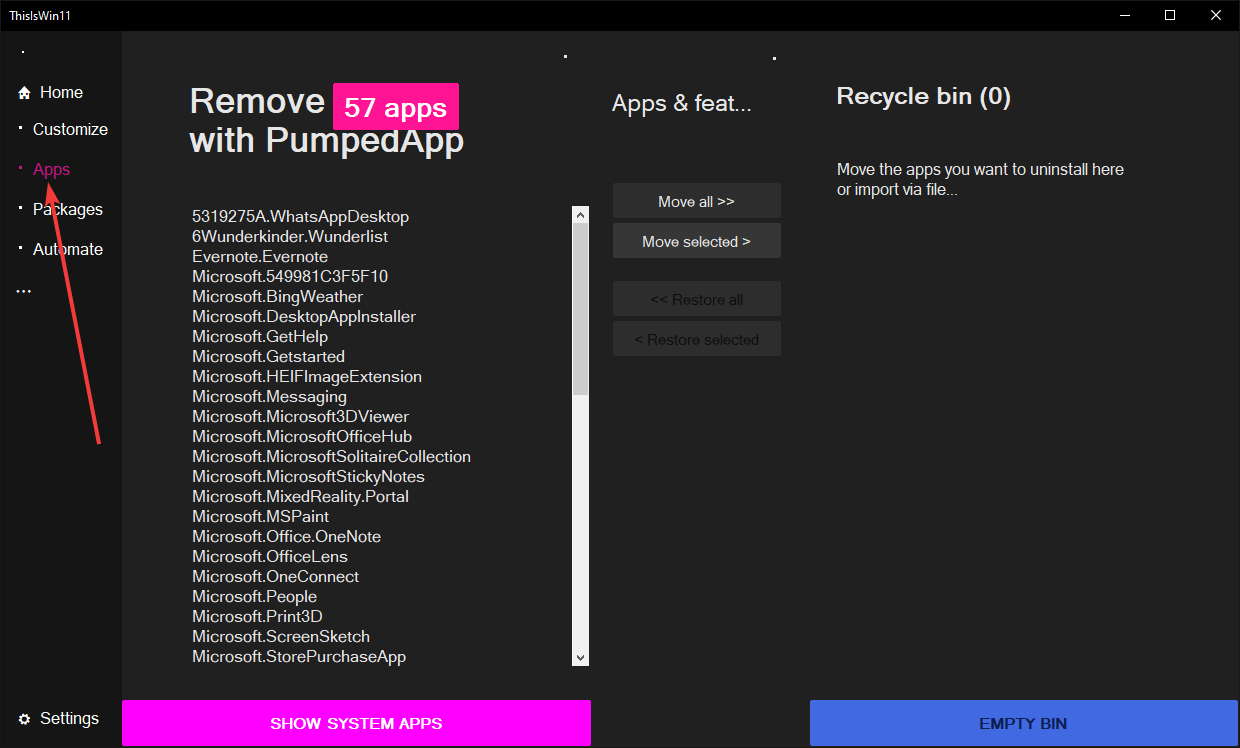
Task: Click the EMPTY BIN button
Action: pyautogui.click(x=1024, y=723)
